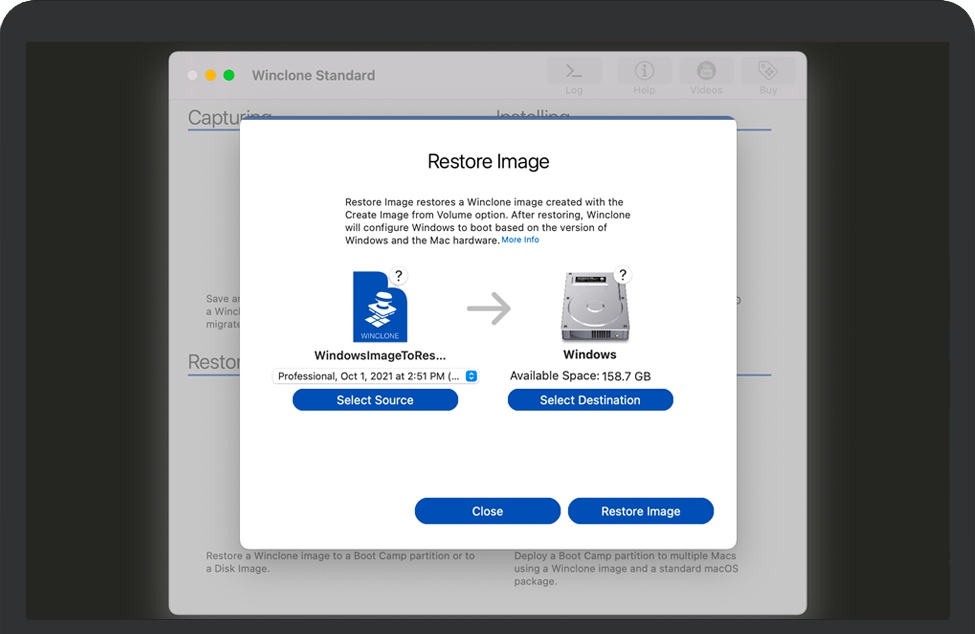The image size is (975, 634).
Task: Click the WindowsImageToRes... source file name
Action: click(380, 355)
